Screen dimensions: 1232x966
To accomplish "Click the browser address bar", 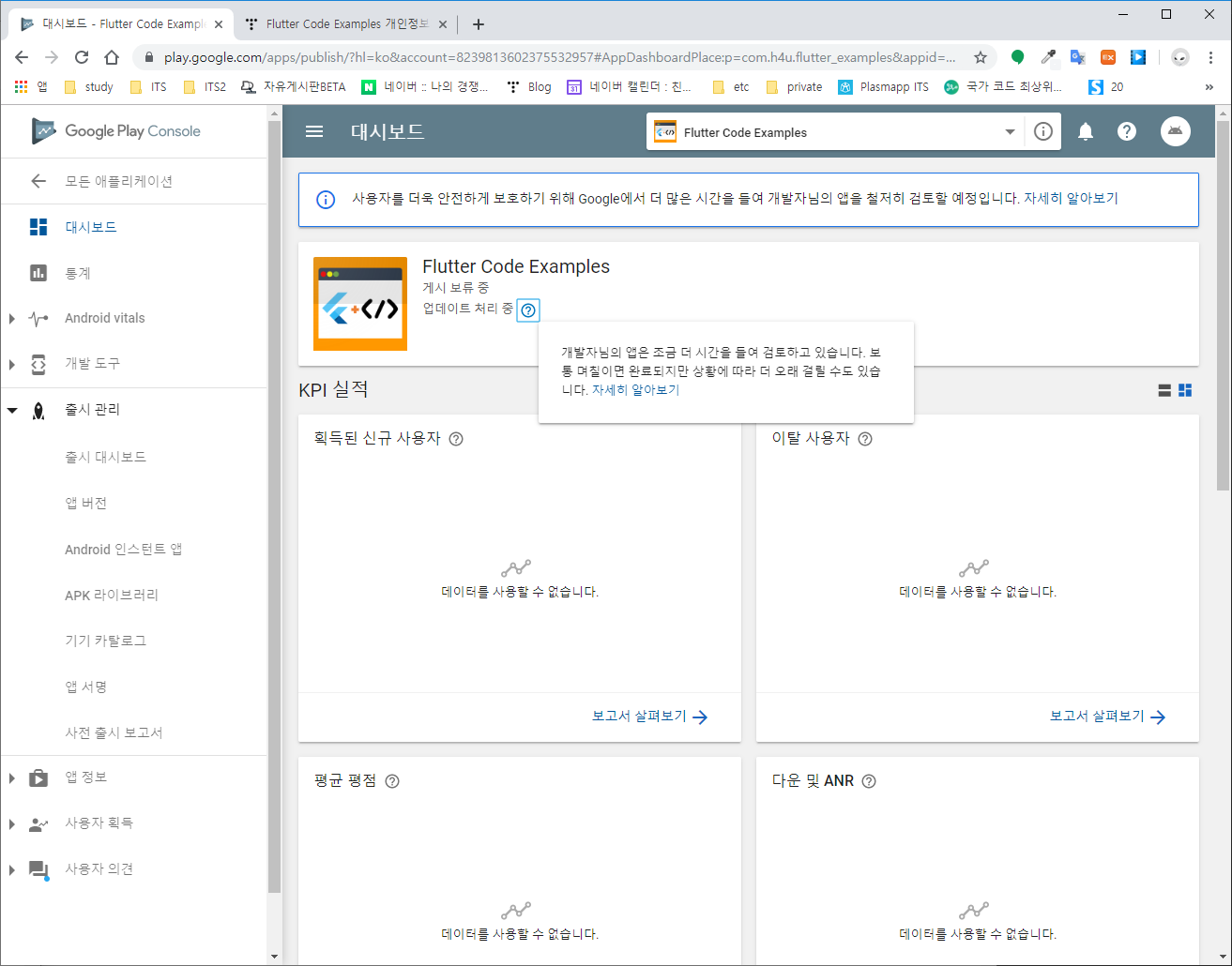I will pos(559,57).
